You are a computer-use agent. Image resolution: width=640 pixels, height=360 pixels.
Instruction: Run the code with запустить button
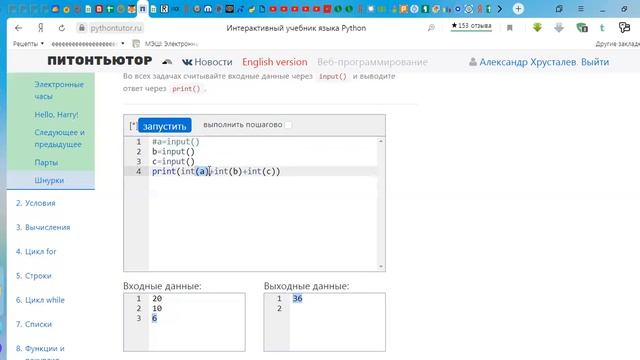164,126
